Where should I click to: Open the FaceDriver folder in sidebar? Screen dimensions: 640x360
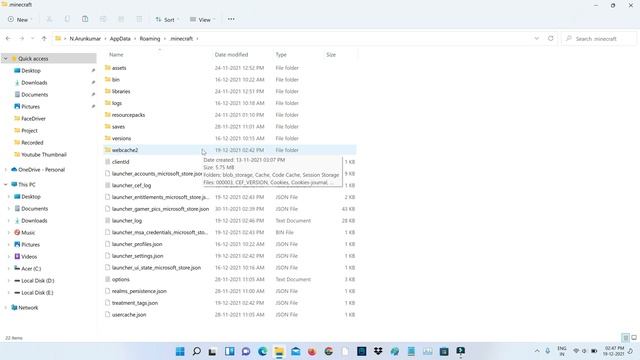[x=33, y=118]
